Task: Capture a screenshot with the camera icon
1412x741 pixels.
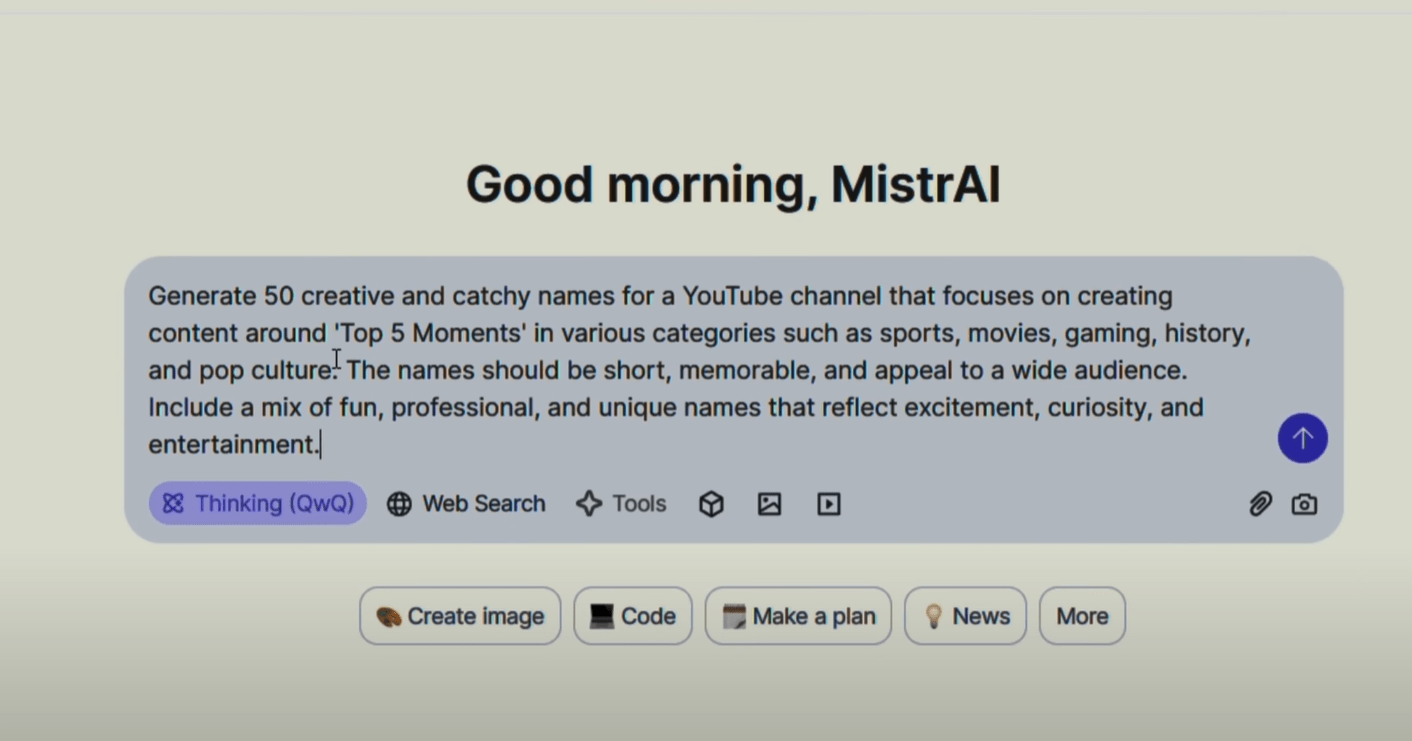Action: click(x=1304, y=504)
